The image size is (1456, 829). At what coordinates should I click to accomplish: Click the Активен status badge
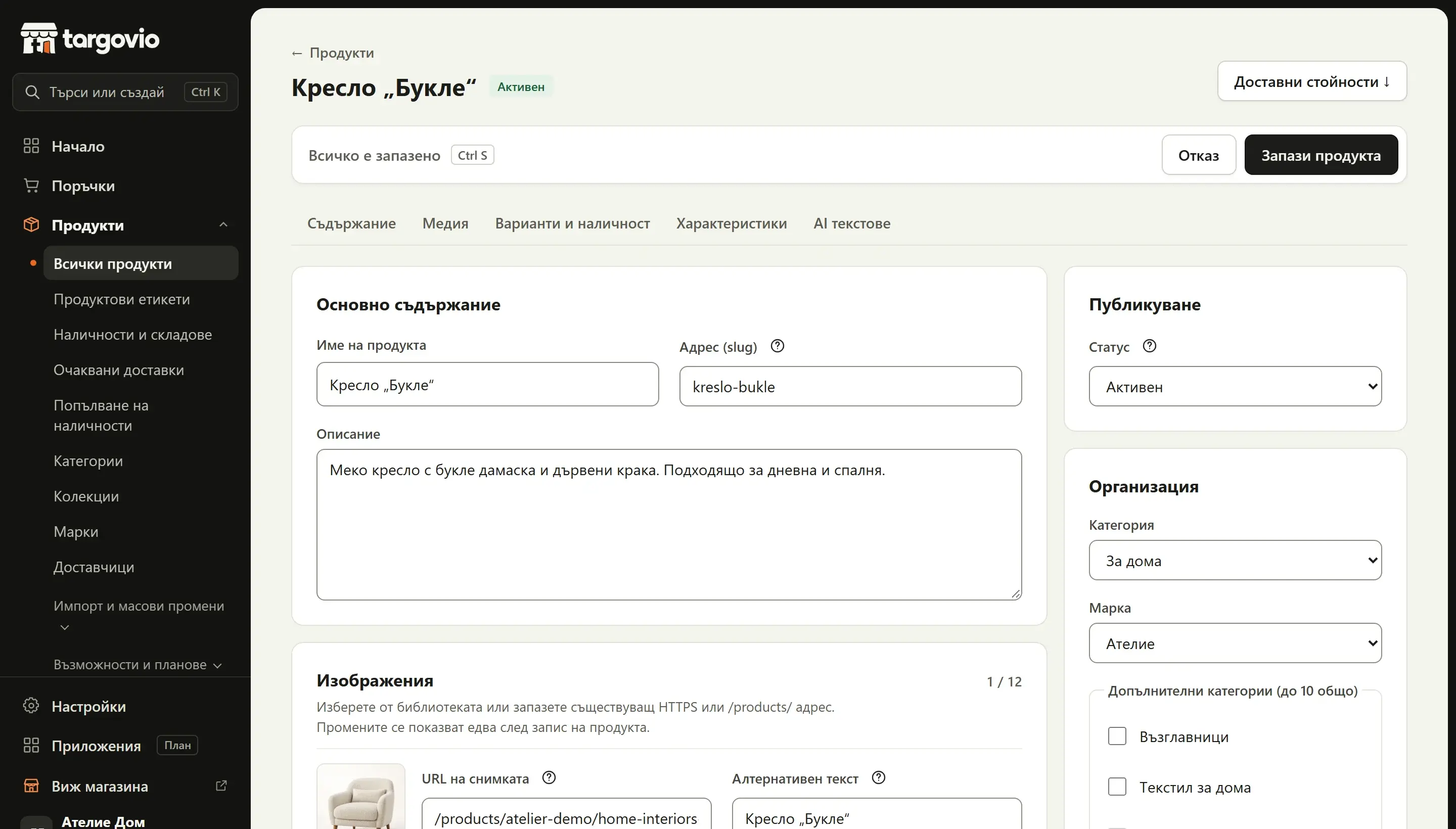pyautogui.click(x=520, y=86)
